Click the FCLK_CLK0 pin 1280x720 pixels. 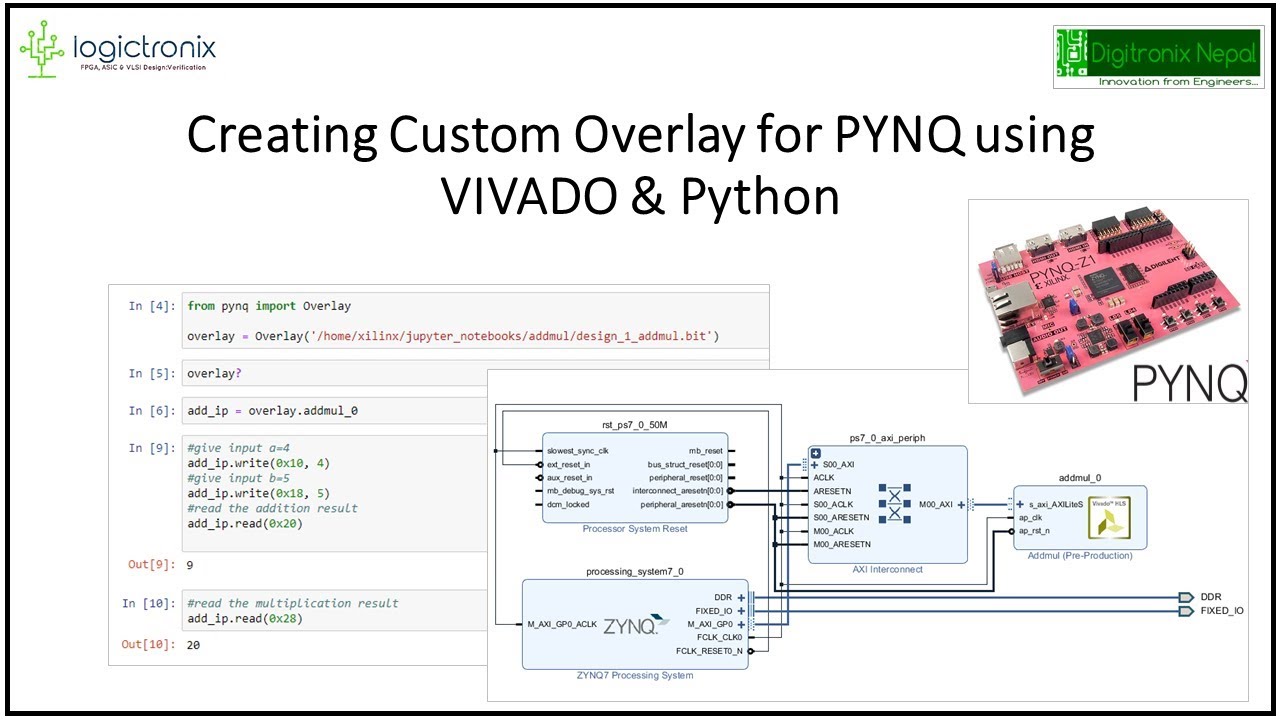[x=721, y=637]
